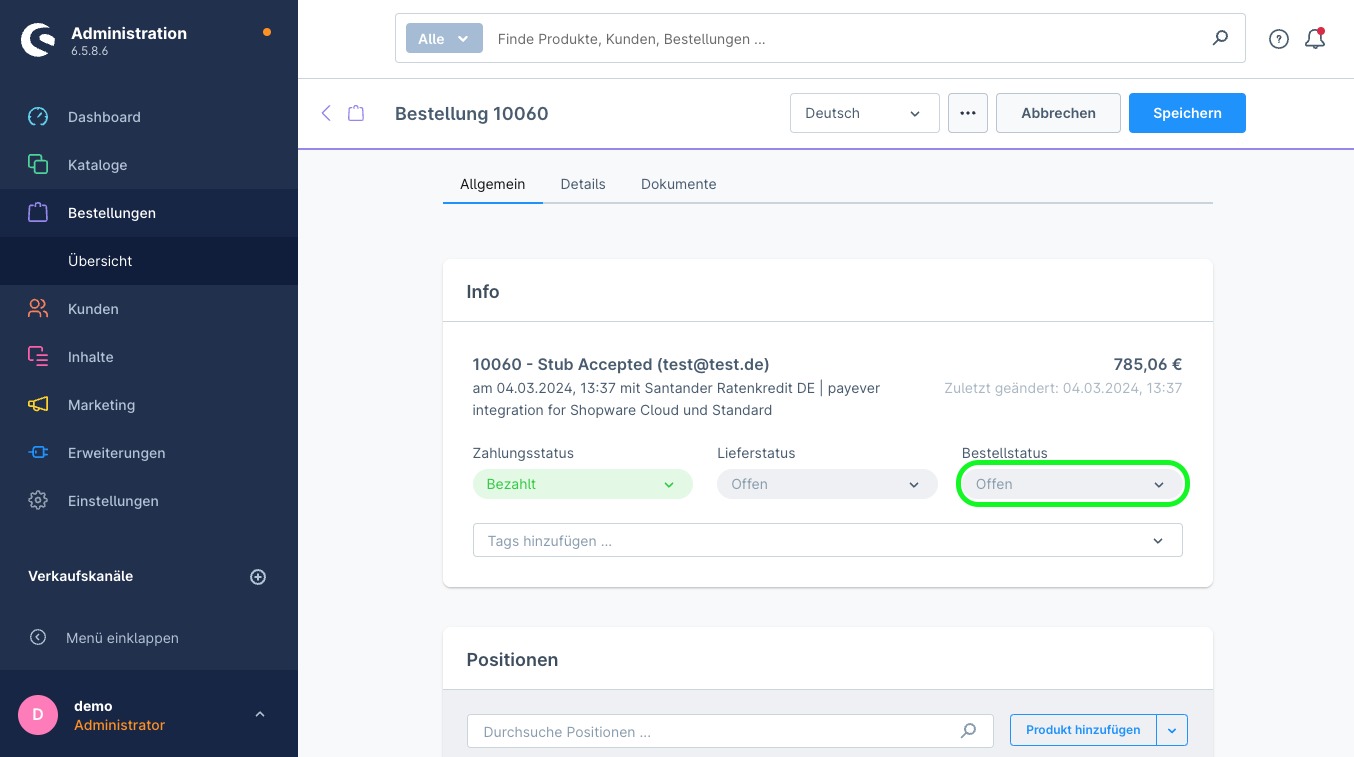Switch to the Details tab
Viewport: 1354px width, 757px height.
click(583, 184)
